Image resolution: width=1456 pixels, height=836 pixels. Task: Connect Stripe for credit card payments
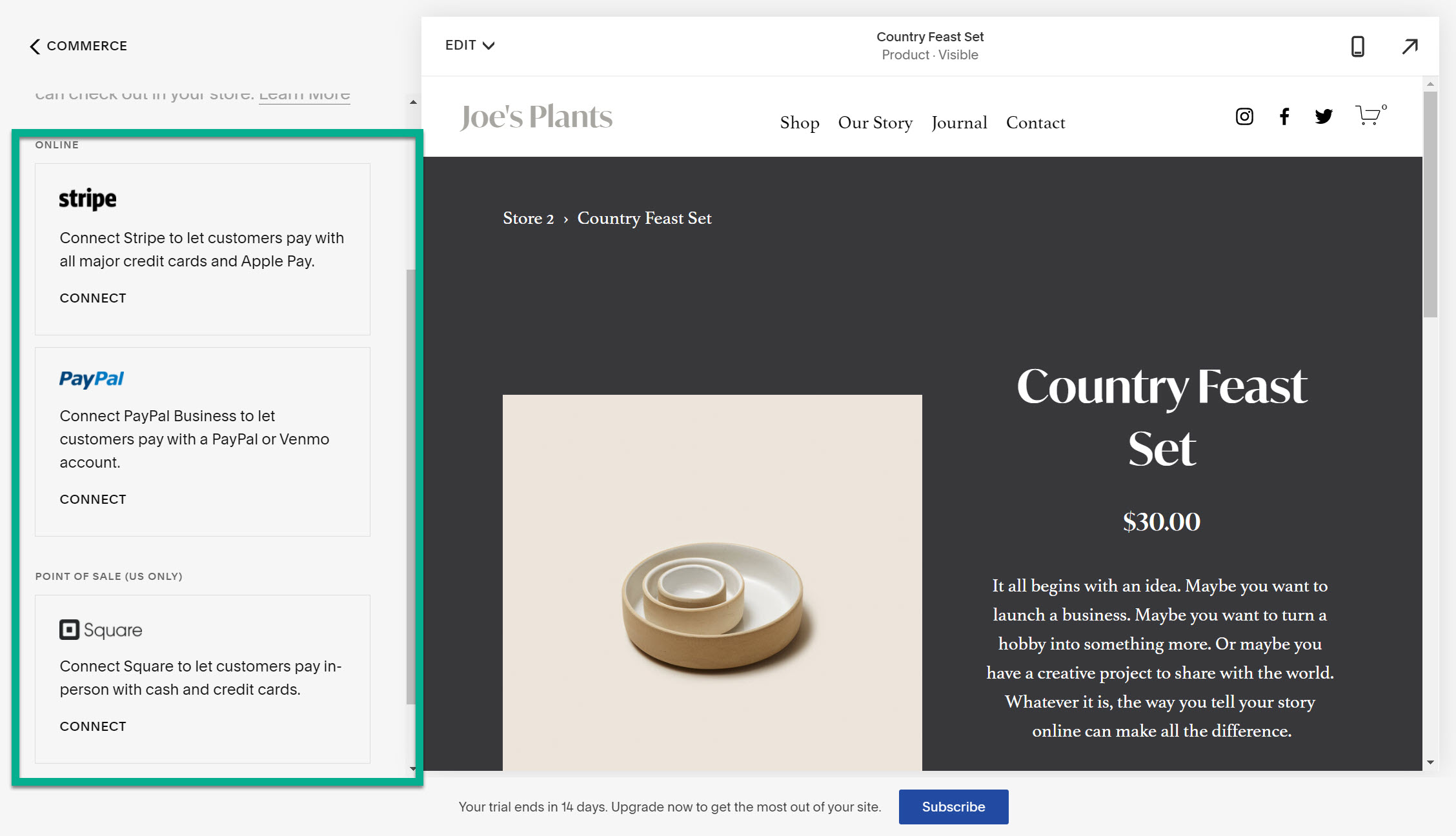point(93,297)
